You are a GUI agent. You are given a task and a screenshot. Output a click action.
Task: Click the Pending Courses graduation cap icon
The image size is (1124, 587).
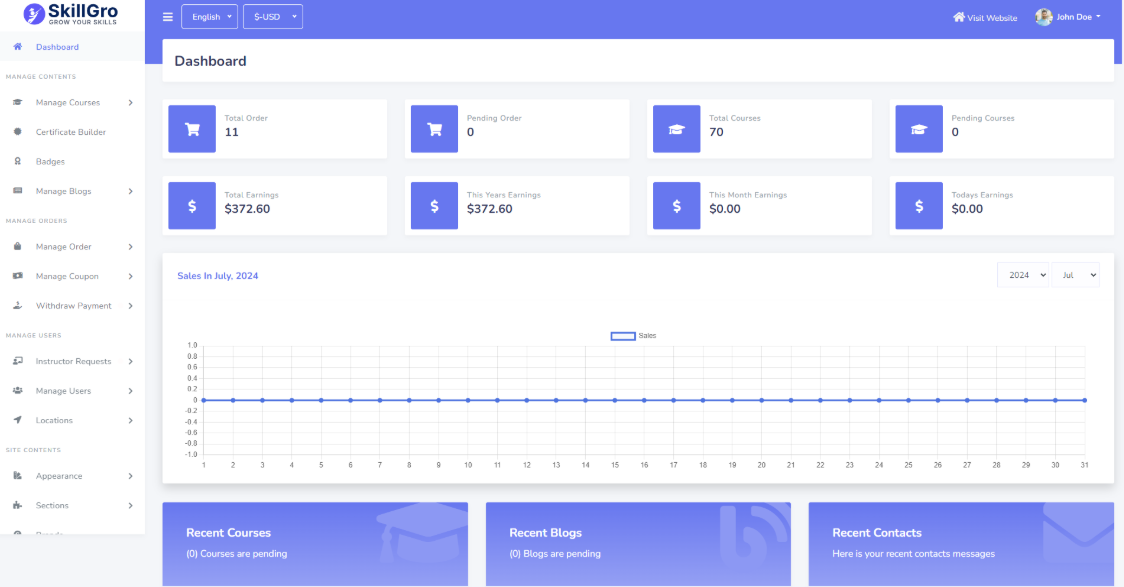[918, 129]
